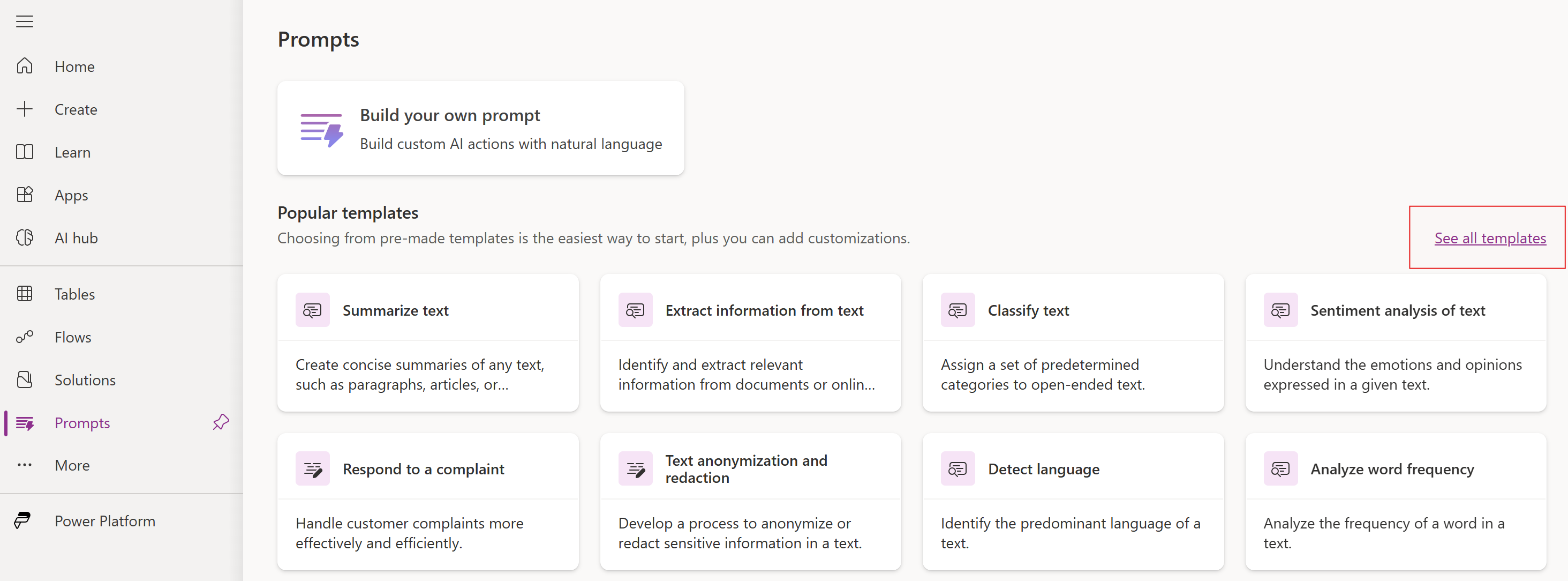
Task: Click the Create plus icon
Action: pyautogui.click(x=24, y=109)
